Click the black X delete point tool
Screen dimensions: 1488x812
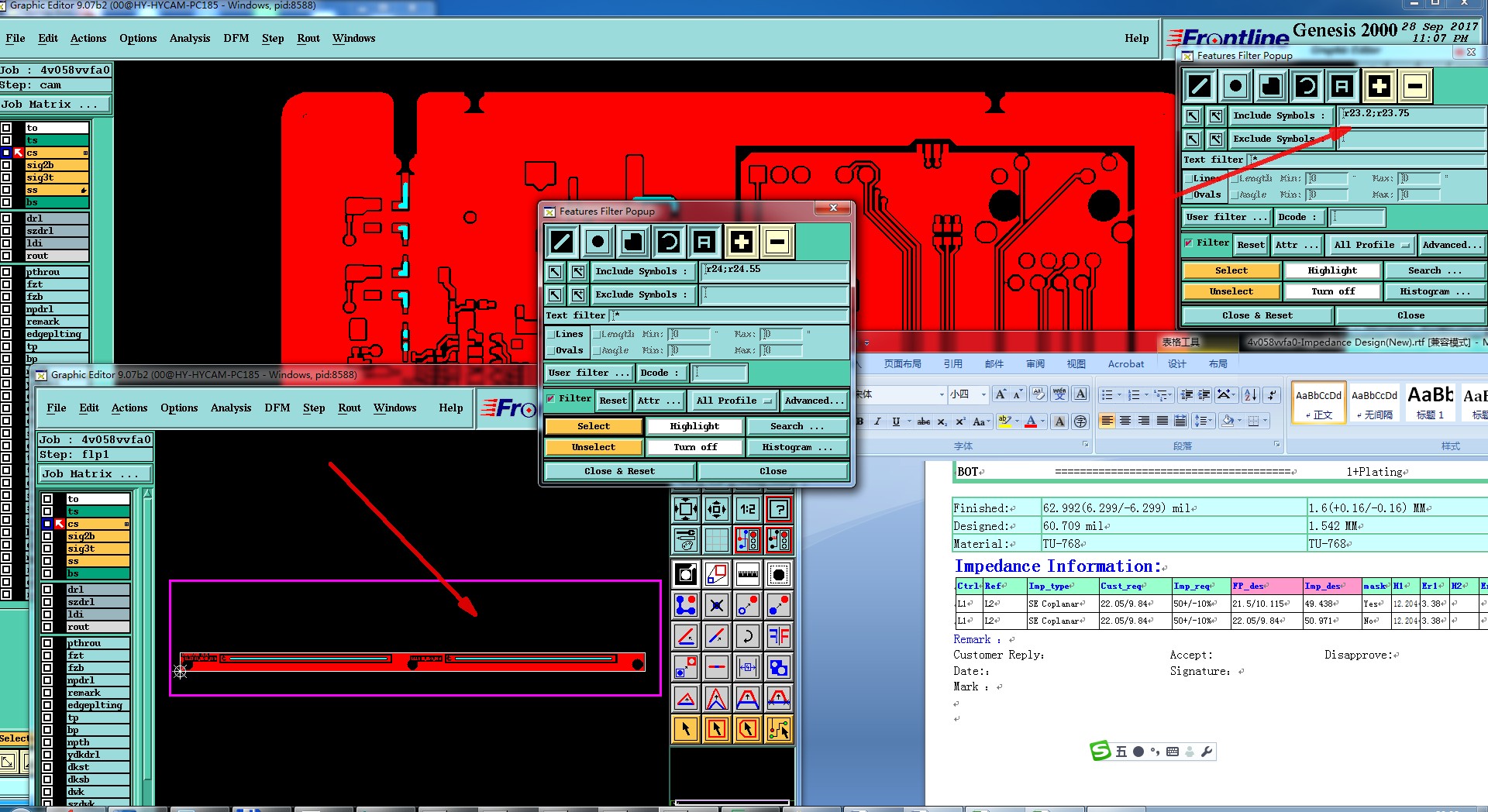click(x=717, y=605)
